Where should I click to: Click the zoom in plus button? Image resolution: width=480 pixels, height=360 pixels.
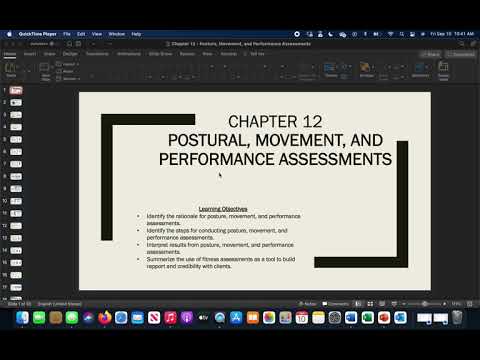tap(445, 304)
